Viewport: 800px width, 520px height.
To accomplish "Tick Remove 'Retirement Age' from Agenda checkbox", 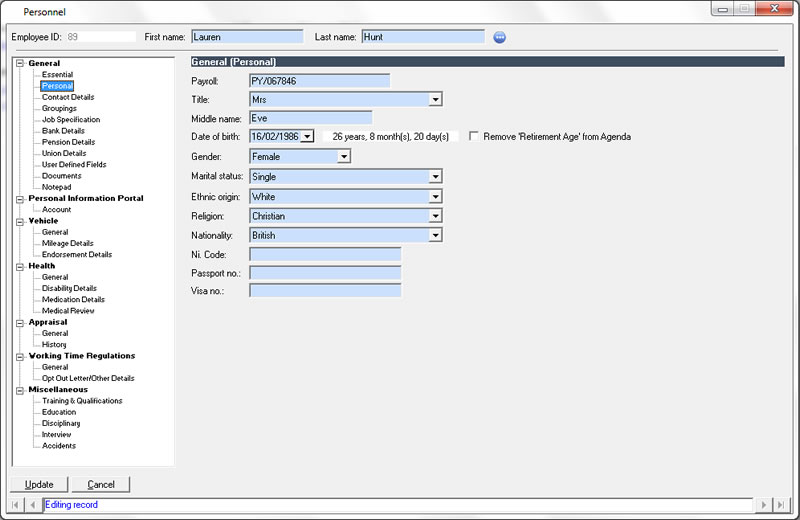I will (x=474, y=136).
